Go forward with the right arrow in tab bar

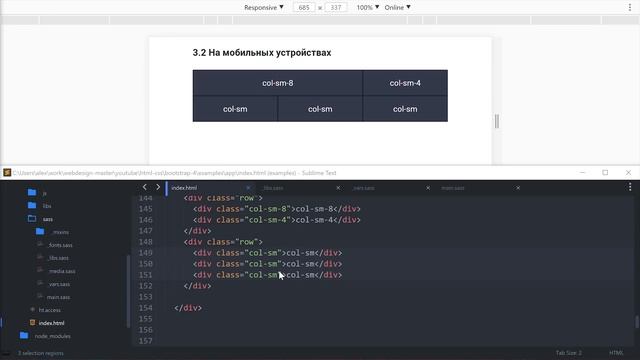point(158,187)
